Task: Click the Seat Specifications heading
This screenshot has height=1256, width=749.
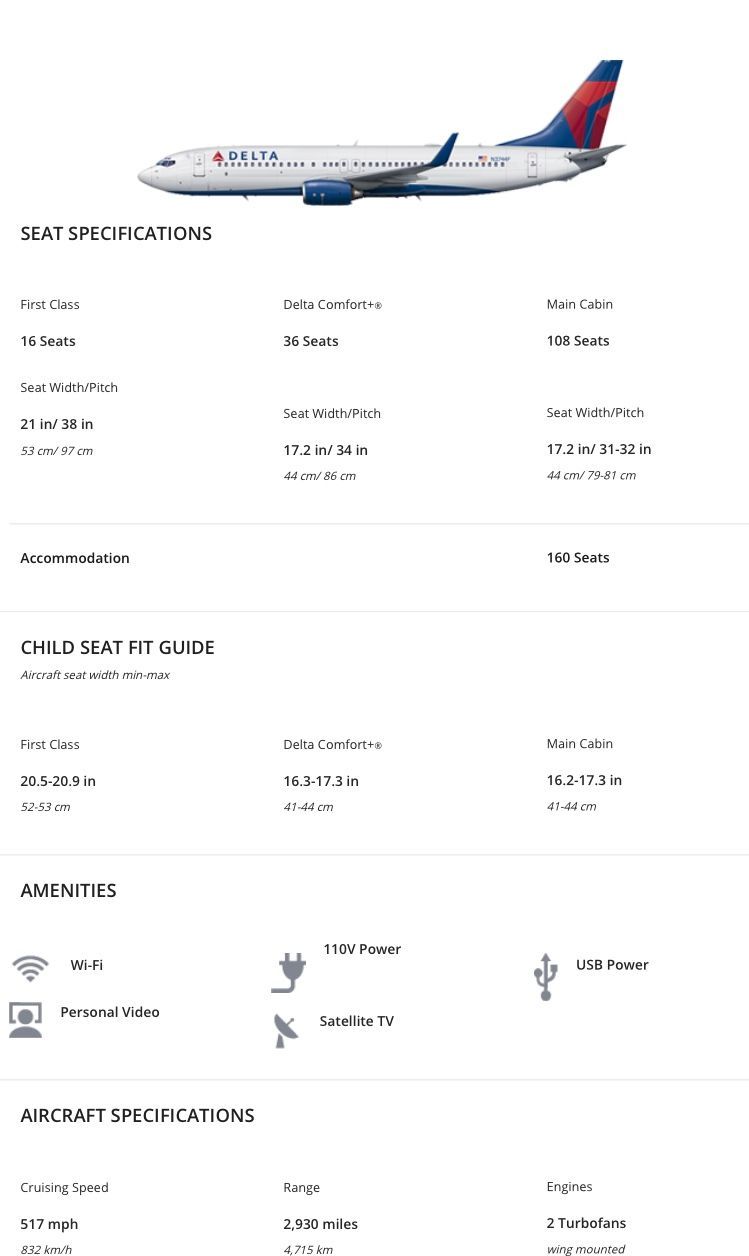Action: point(116,233)
